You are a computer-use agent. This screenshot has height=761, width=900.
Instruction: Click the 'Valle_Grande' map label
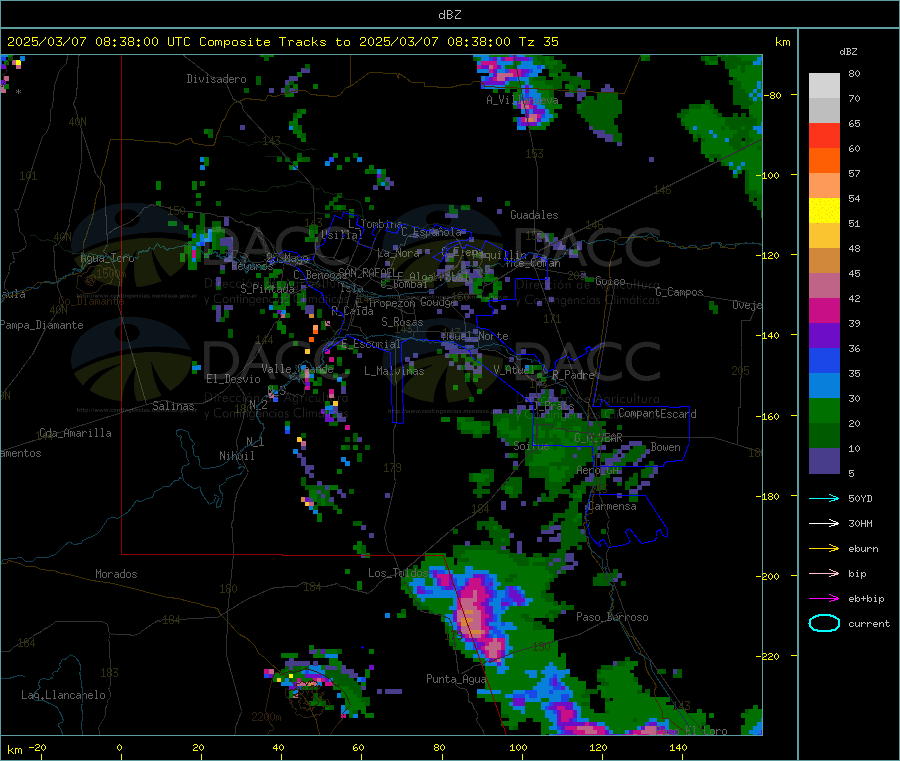[297, 369]
